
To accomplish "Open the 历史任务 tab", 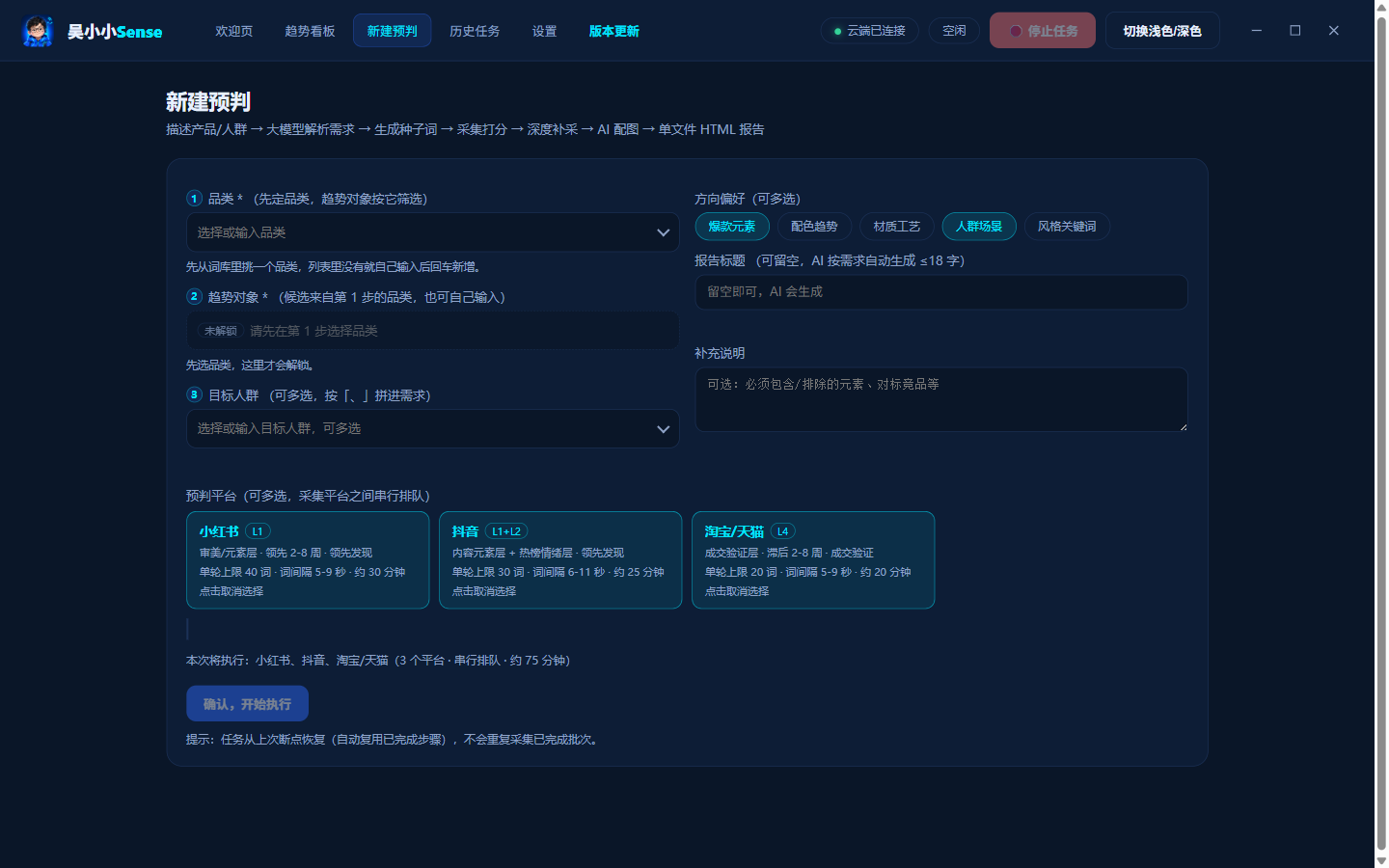I will (x=475, y=31).
